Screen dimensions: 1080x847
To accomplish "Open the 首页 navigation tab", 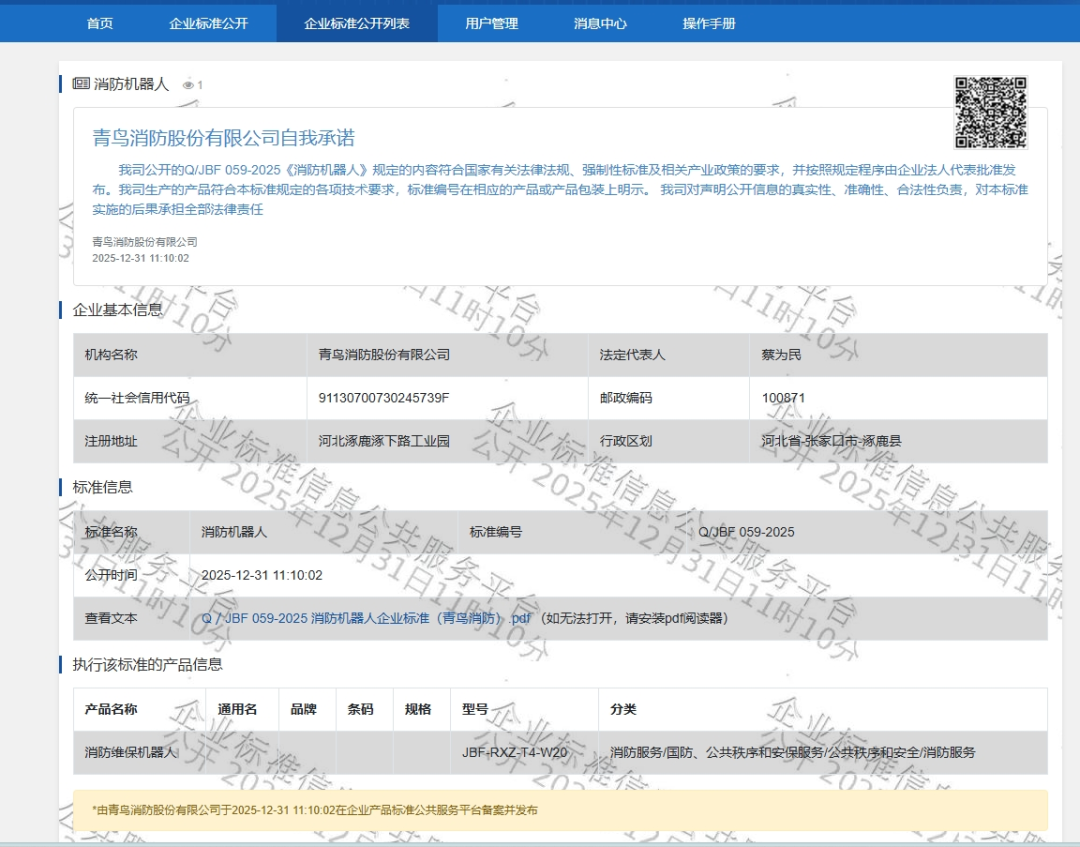I will [x=100, y=23].
